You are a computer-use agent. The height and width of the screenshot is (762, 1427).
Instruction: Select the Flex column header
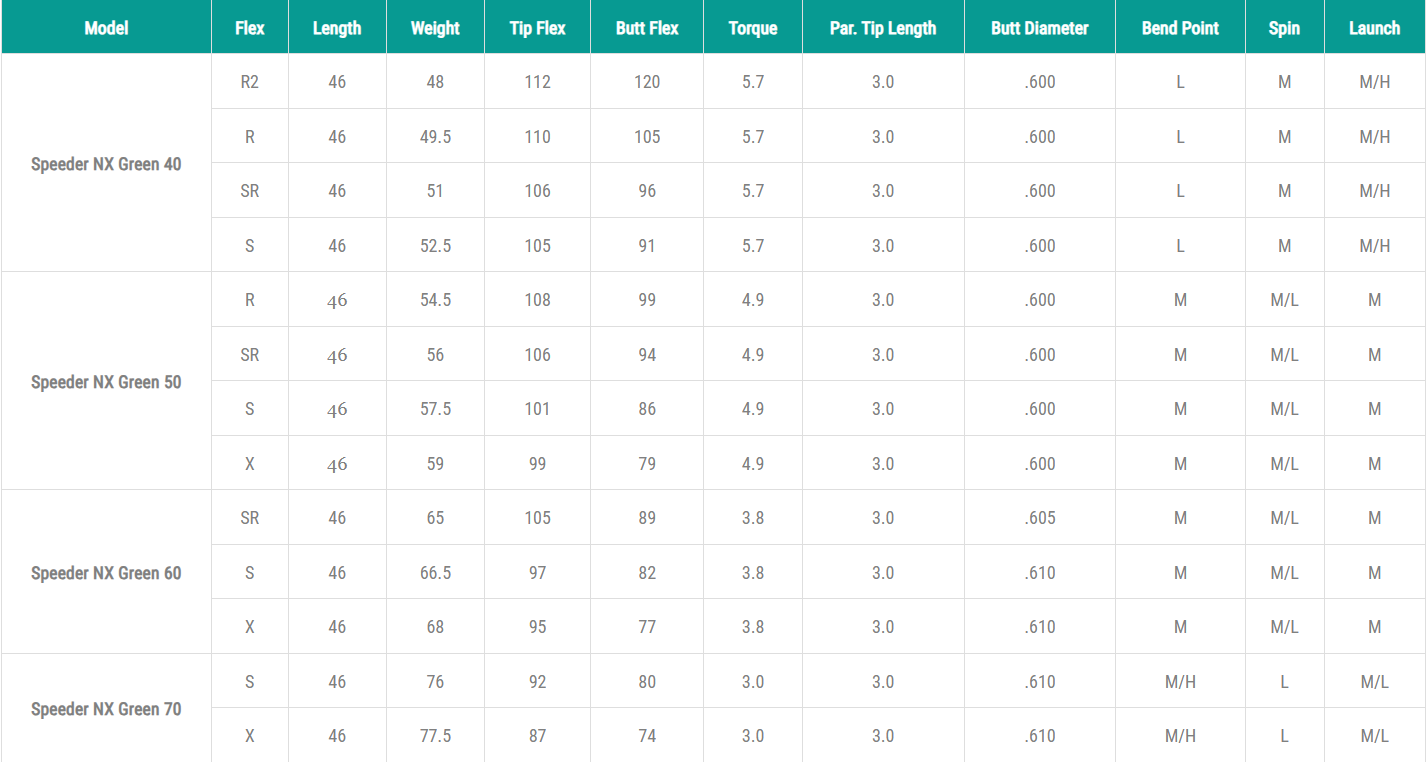click(249, 28)
